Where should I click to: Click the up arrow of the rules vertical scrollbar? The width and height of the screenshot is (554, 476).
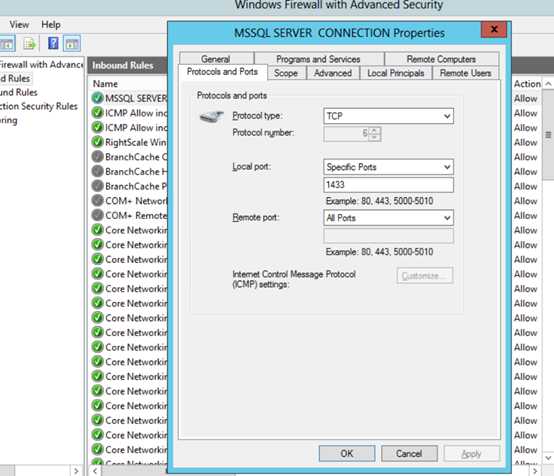[x=548, y=84]
